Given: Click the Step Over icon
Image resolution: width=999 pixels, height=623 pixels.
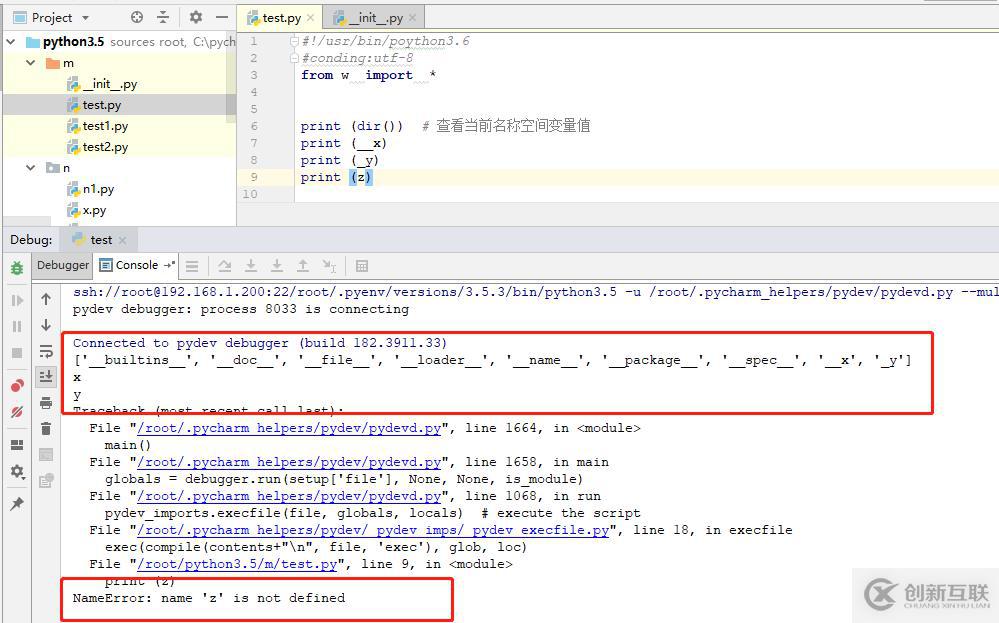Looking at the screenshot, I should click(224, 266).
